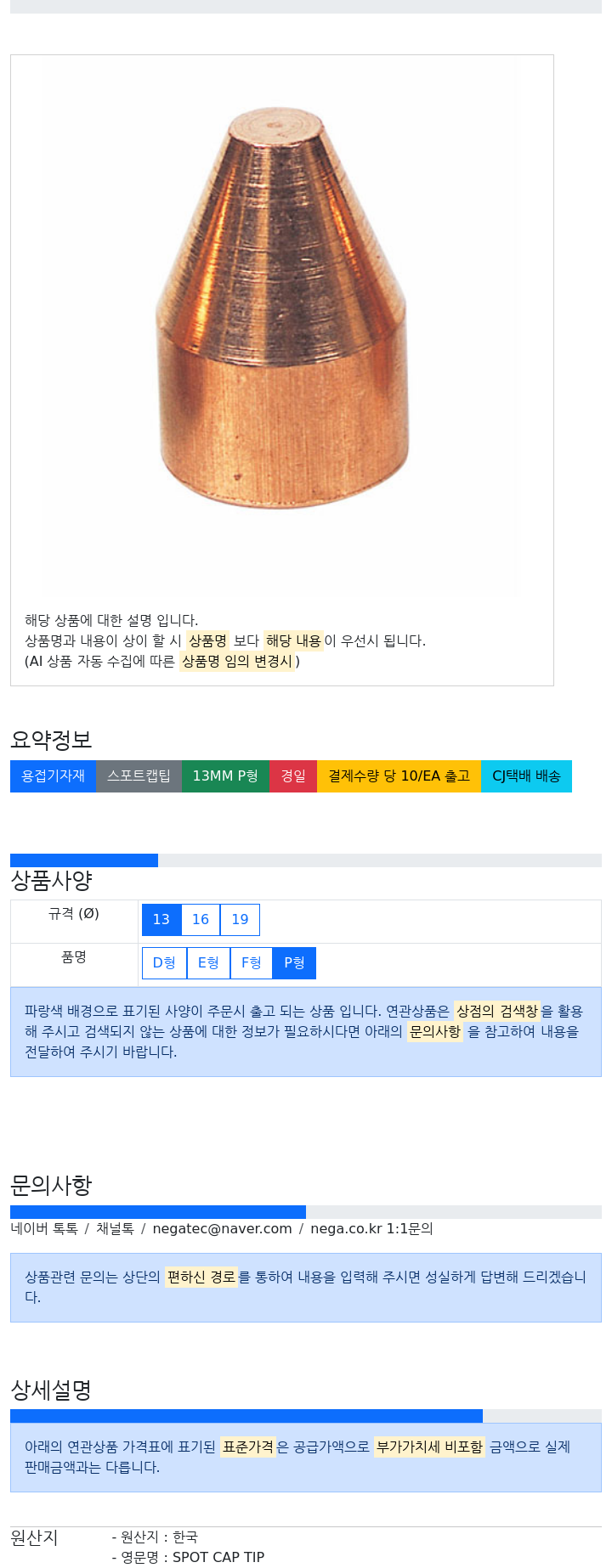Choose size 19 diameter option
This screenshot has height=1568, width=612.
(240, 920)
